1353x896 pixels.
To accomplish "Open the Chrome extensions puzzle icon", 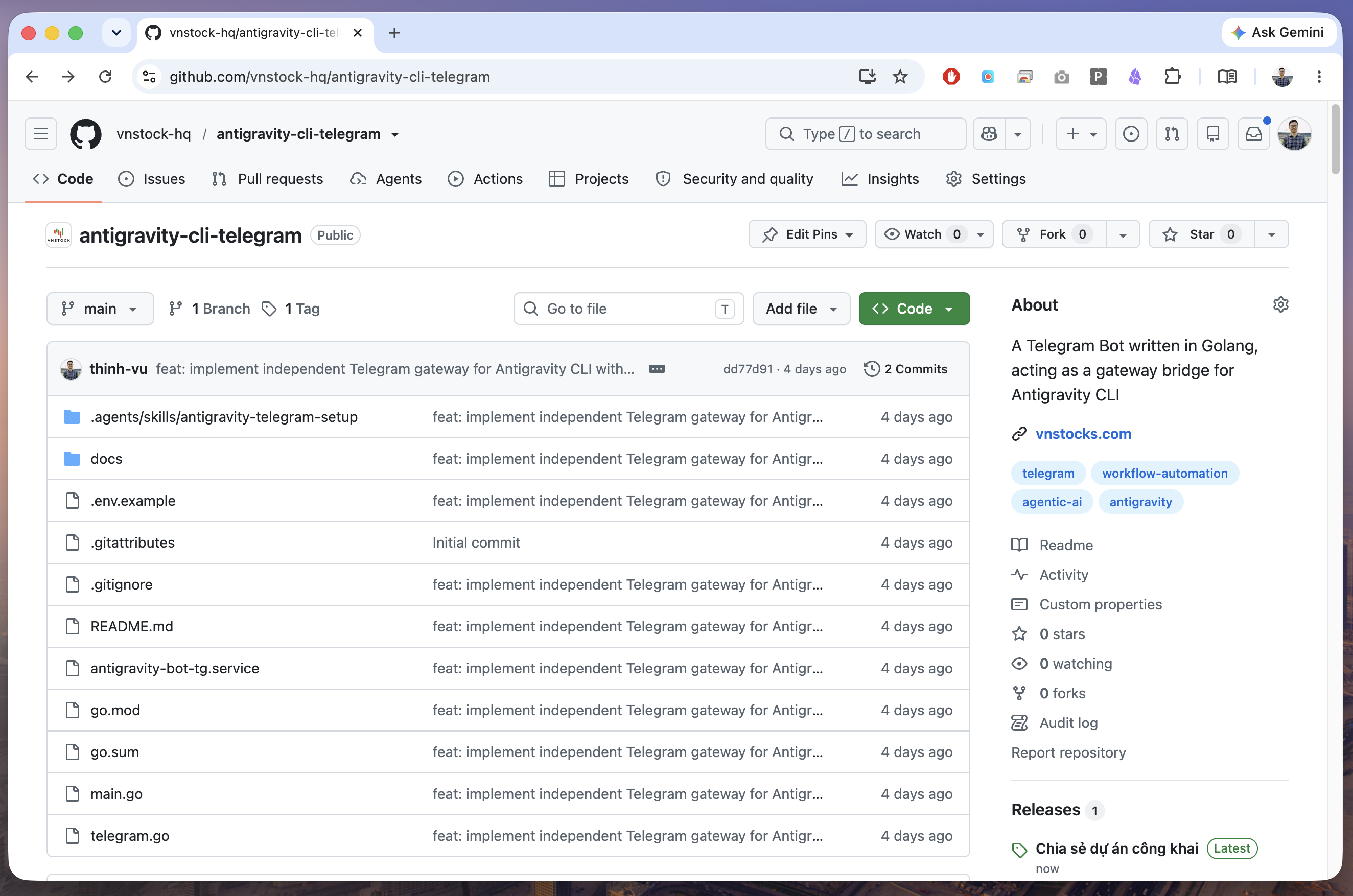I will [x=1172, y=77].
